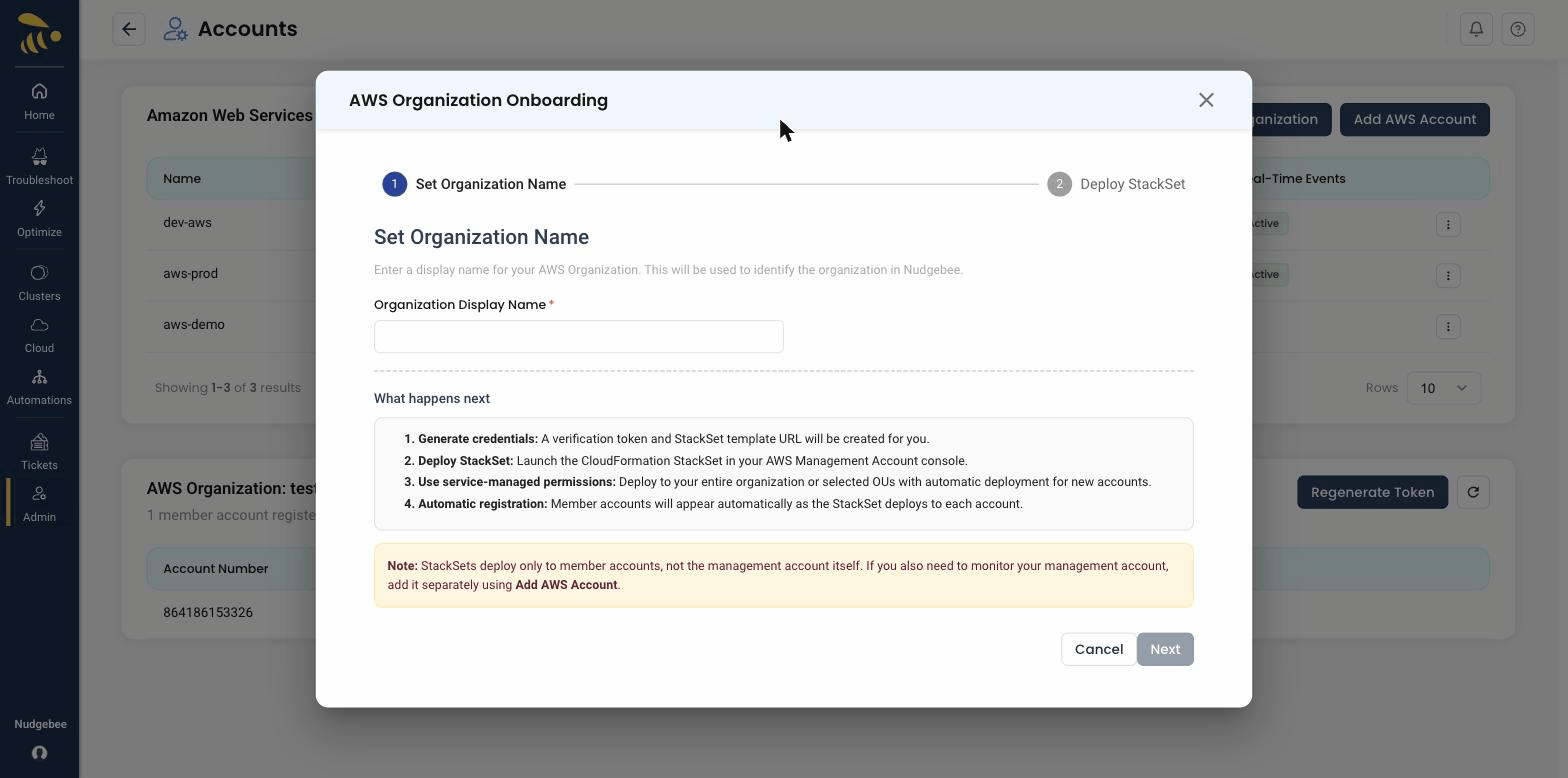Click the bold 'Add AWS Account' note text
This screenshot has height=778, width=1568.
coord(566,585)
